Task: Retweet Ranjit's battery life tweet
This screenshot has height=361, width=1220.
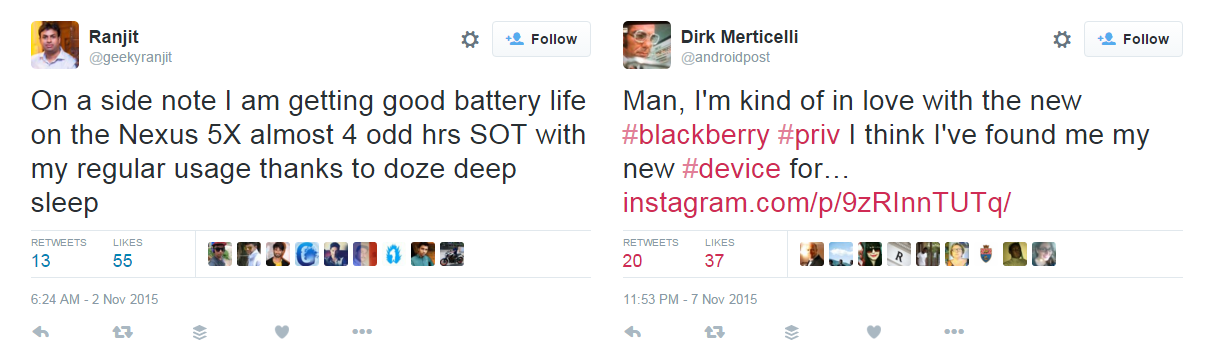Action: [122, 332]
